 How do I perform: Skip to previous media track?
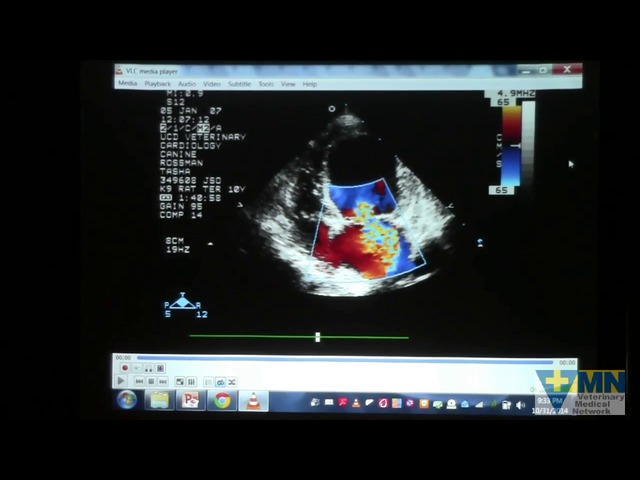[x=139, y=381]
